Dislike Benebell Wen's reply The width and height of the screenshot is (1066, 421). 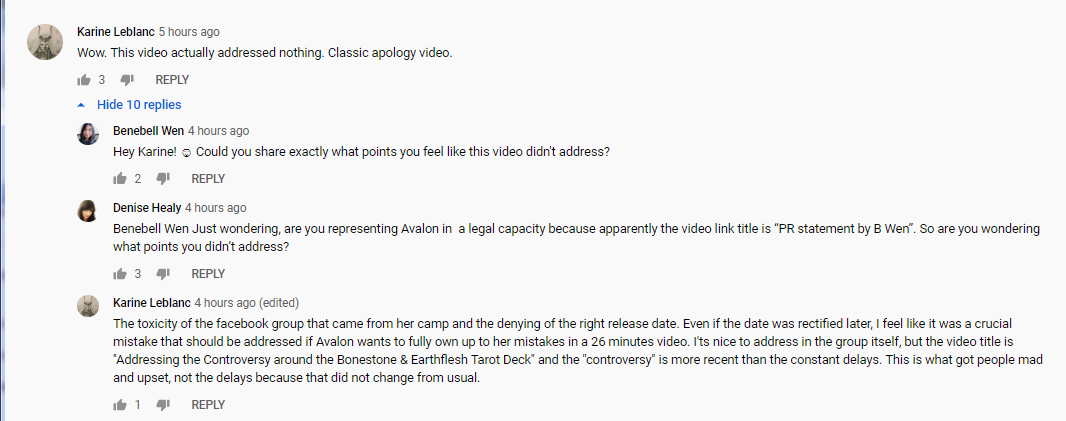[163, 179]
